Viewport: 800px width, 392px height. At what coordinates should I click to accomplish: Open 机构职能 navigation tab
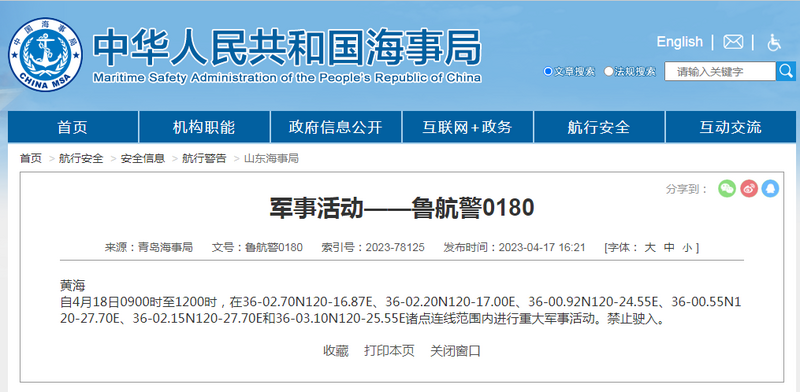[x=204, y=127]
